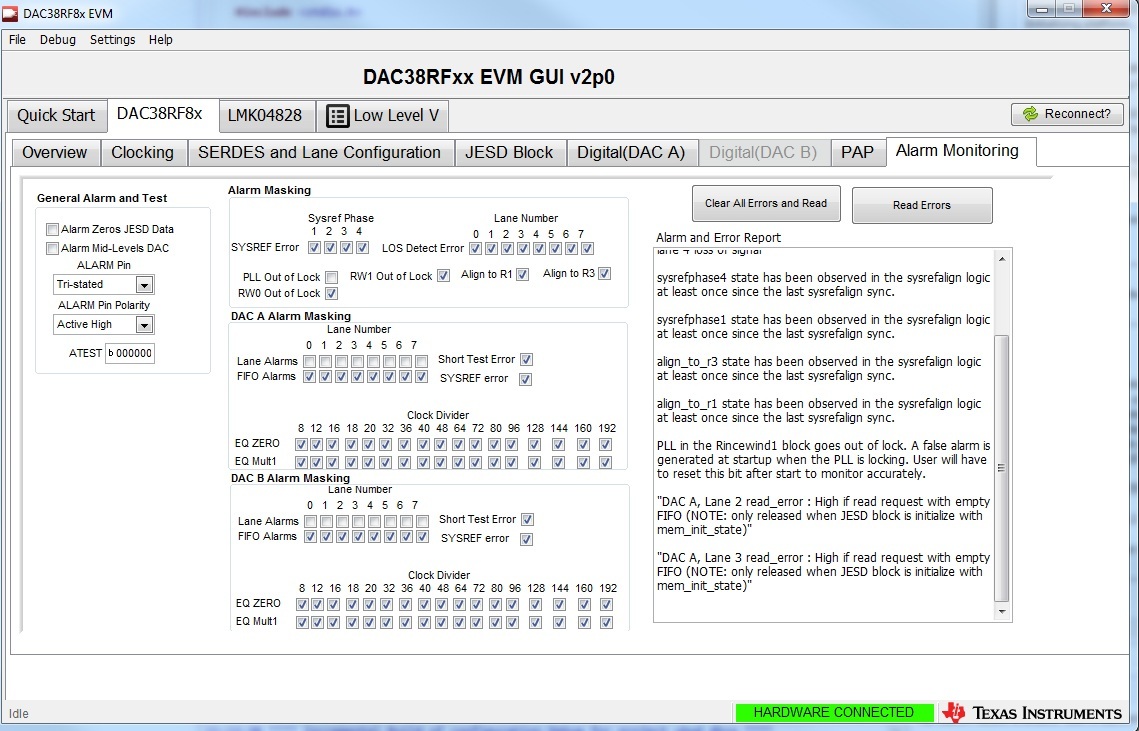
Task: Click the error report scroll down arrow
Action: (x=1002, y=612)
